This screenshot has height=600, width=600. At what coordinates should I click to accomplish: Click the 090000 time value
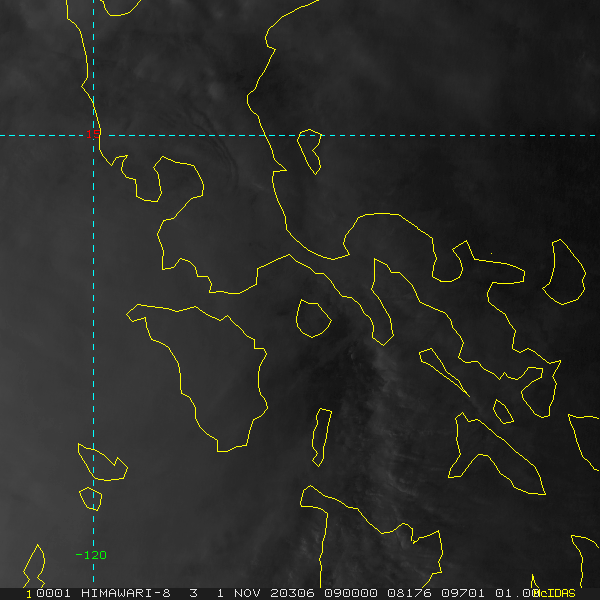pos(351,593)
